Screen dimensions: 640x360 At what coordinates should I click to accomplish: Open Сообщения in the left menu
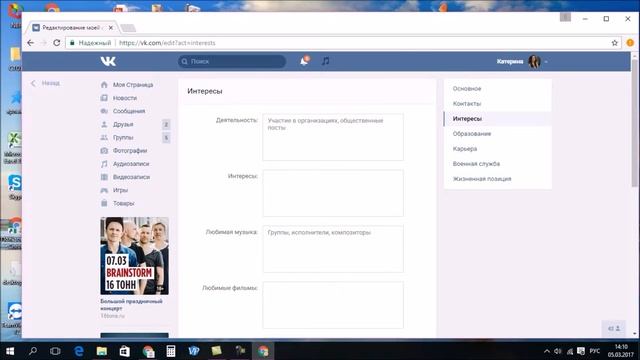click(x=129, y=111)
